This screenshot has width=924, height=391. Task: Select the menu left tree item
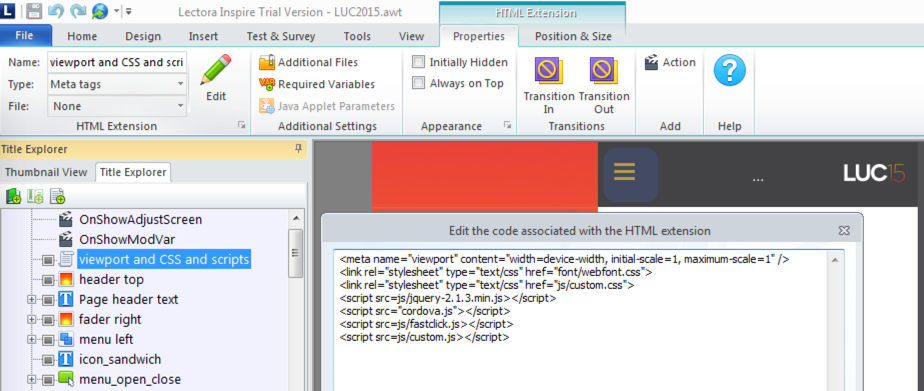pyautogui.click(x=106, y=339)
